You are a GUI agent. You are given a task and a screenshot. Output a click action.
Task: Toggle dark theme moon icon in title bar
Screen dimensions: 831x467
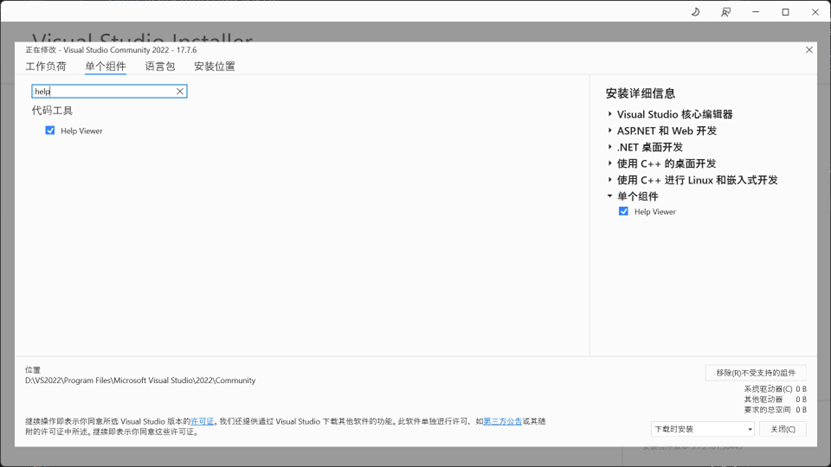(x=695, y=12)
